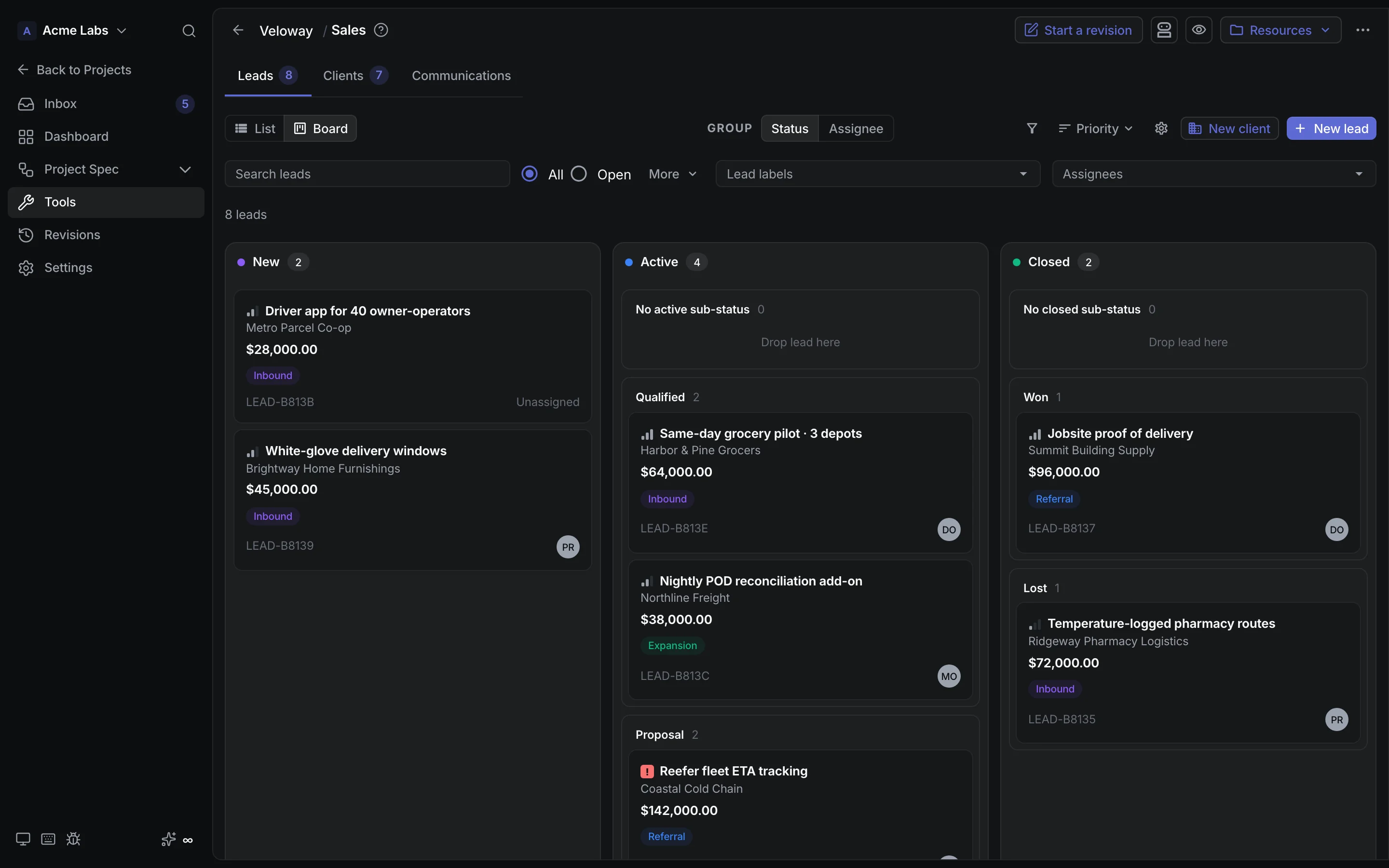
Task: Go Back to Projects
Action: coord(74,70)
